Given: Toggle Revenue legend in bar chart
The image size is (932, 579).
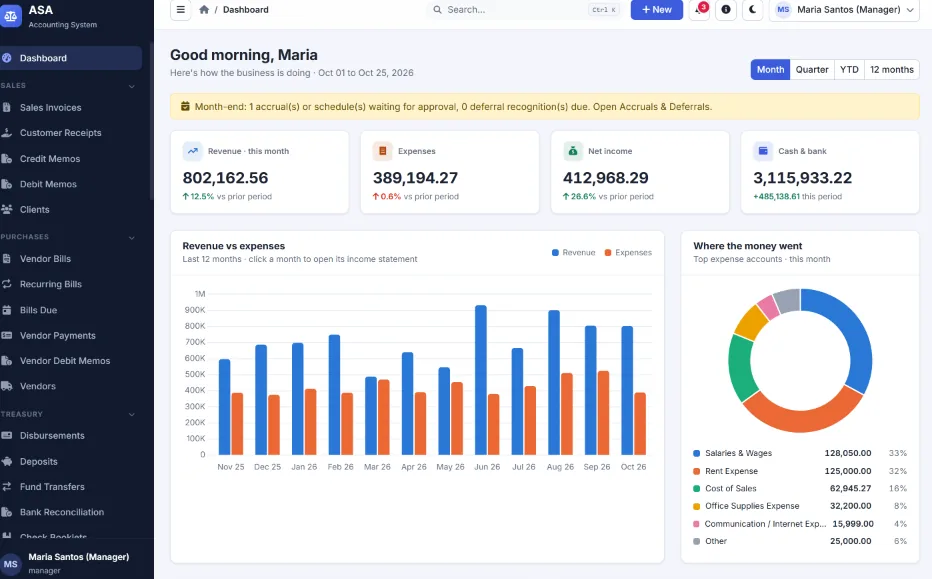Looking at the screenshot, I should click(x=574, y=253).
